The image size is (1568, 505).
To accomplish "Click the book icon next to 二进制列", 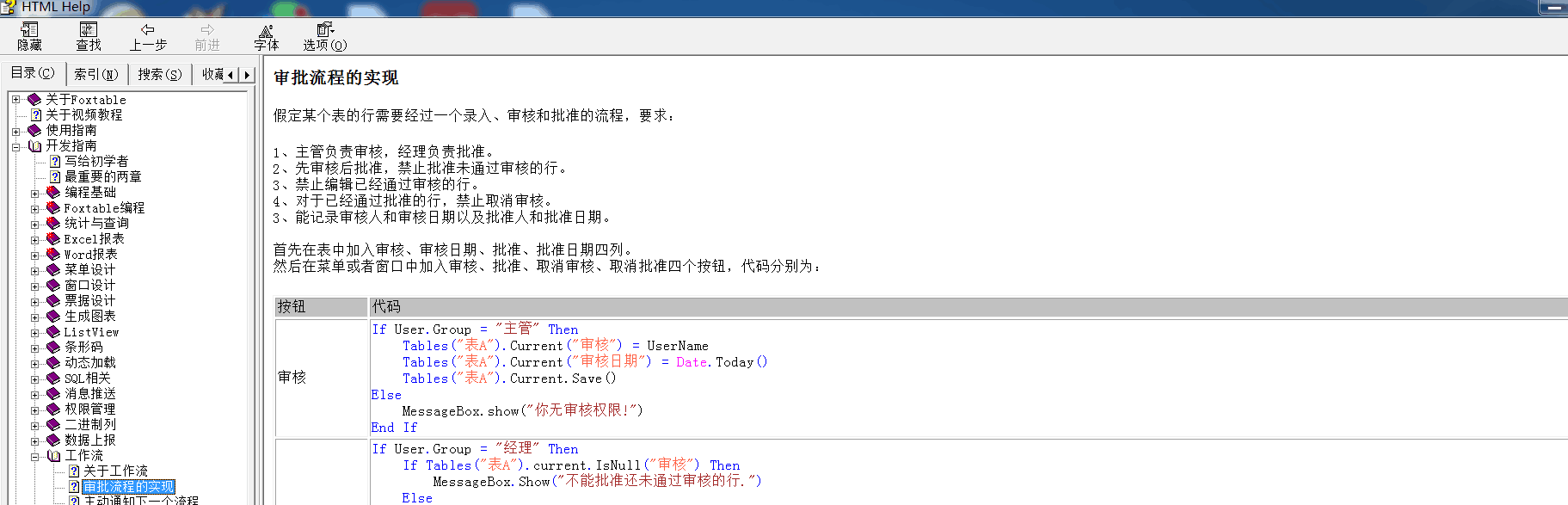I will tap(53, 425).
